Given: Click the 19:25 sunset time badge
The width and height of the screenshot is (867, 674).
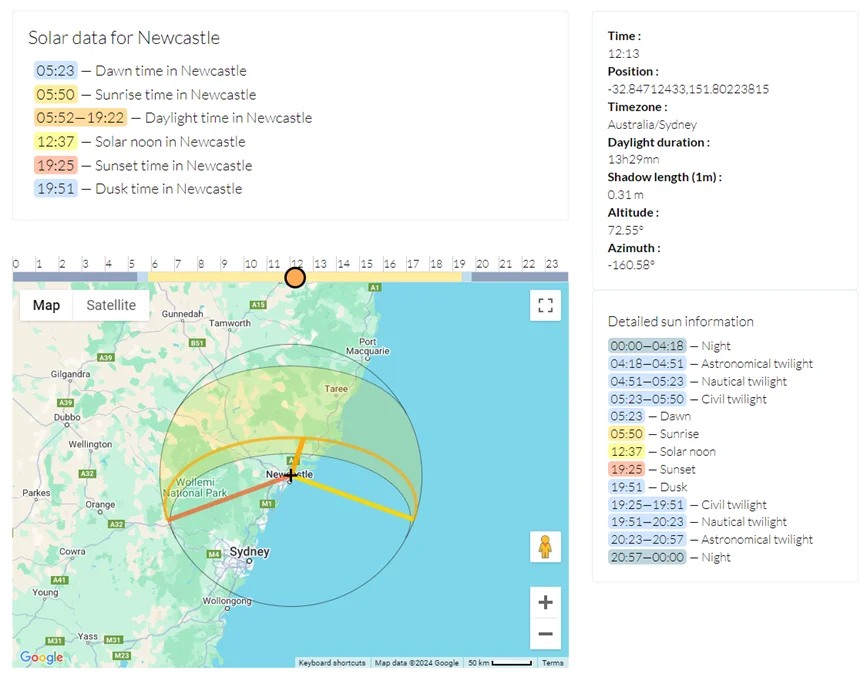Looking at the screenshot, I should point(56,166).
